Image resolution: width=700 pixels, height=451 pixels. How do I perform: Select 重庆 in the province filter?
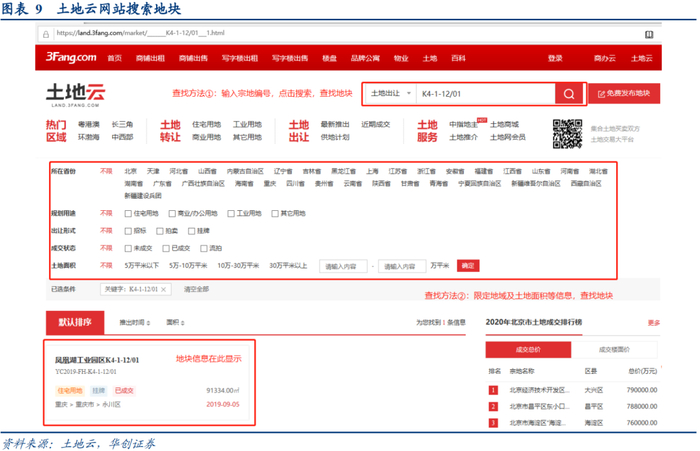pos(270,184)
